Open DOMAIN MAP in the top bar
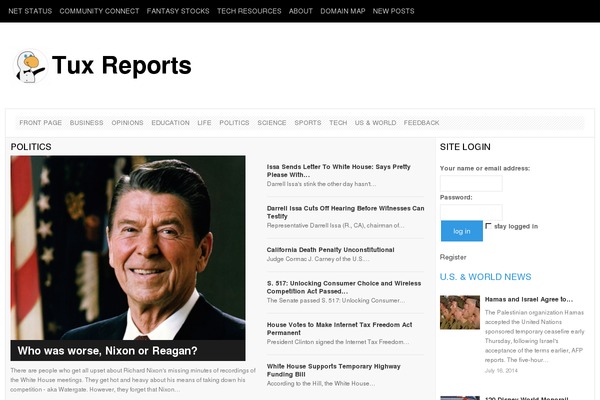Image resolution: width=600 pixels, height=400 pixels. pos(343,11)
